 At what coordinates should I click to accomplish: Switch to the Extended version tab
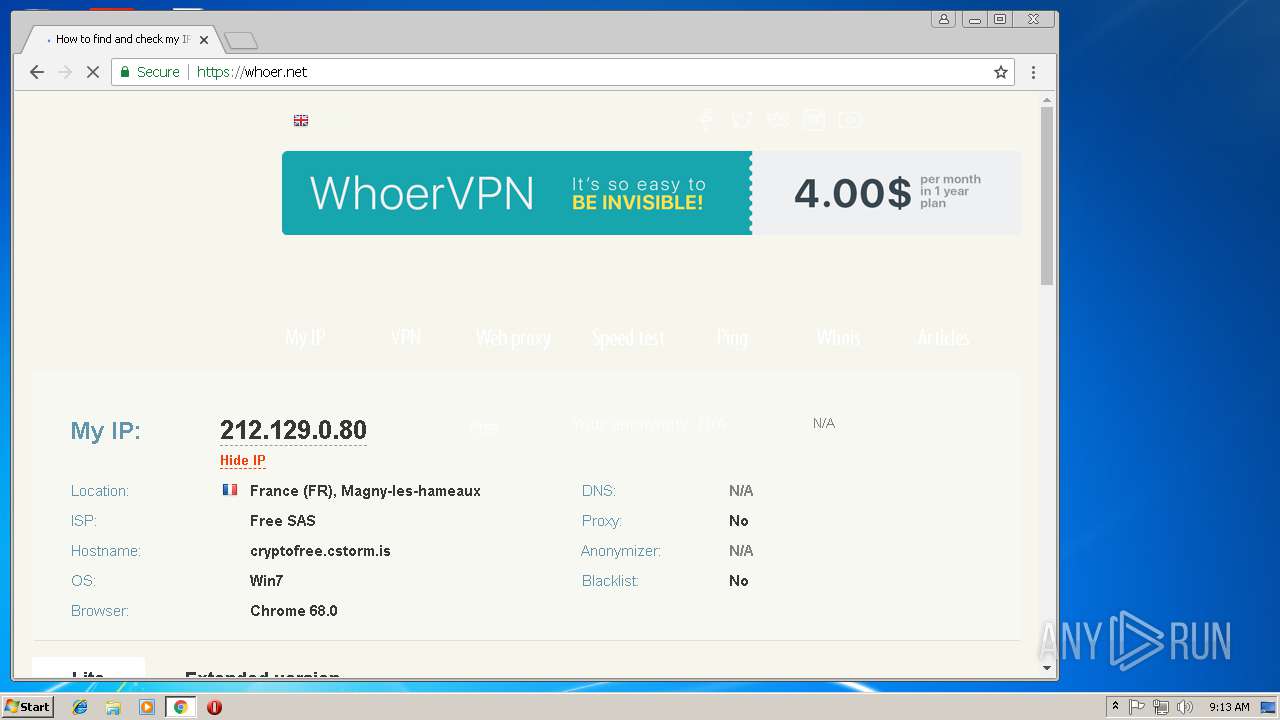point(262,675)
